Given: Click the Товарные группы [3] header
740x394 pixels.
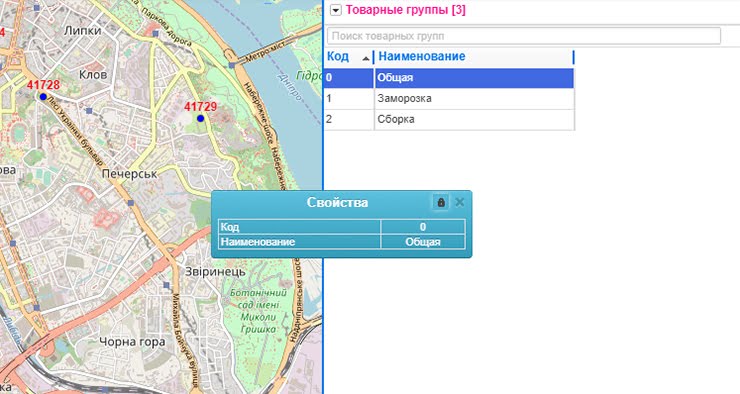Looking at the screenshot, I should pos(405,10).
